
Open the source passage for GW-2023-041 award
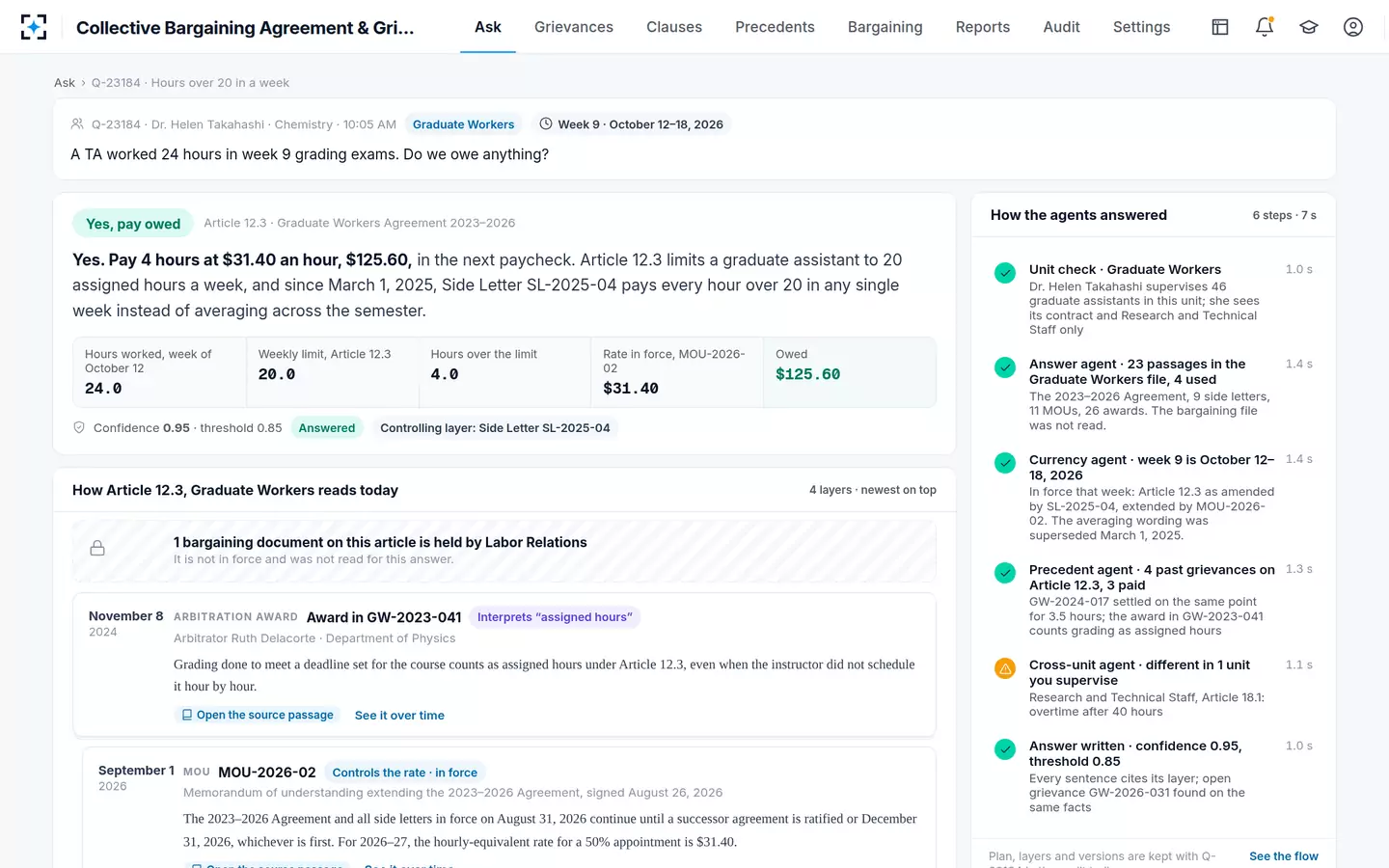pos(258,715)
